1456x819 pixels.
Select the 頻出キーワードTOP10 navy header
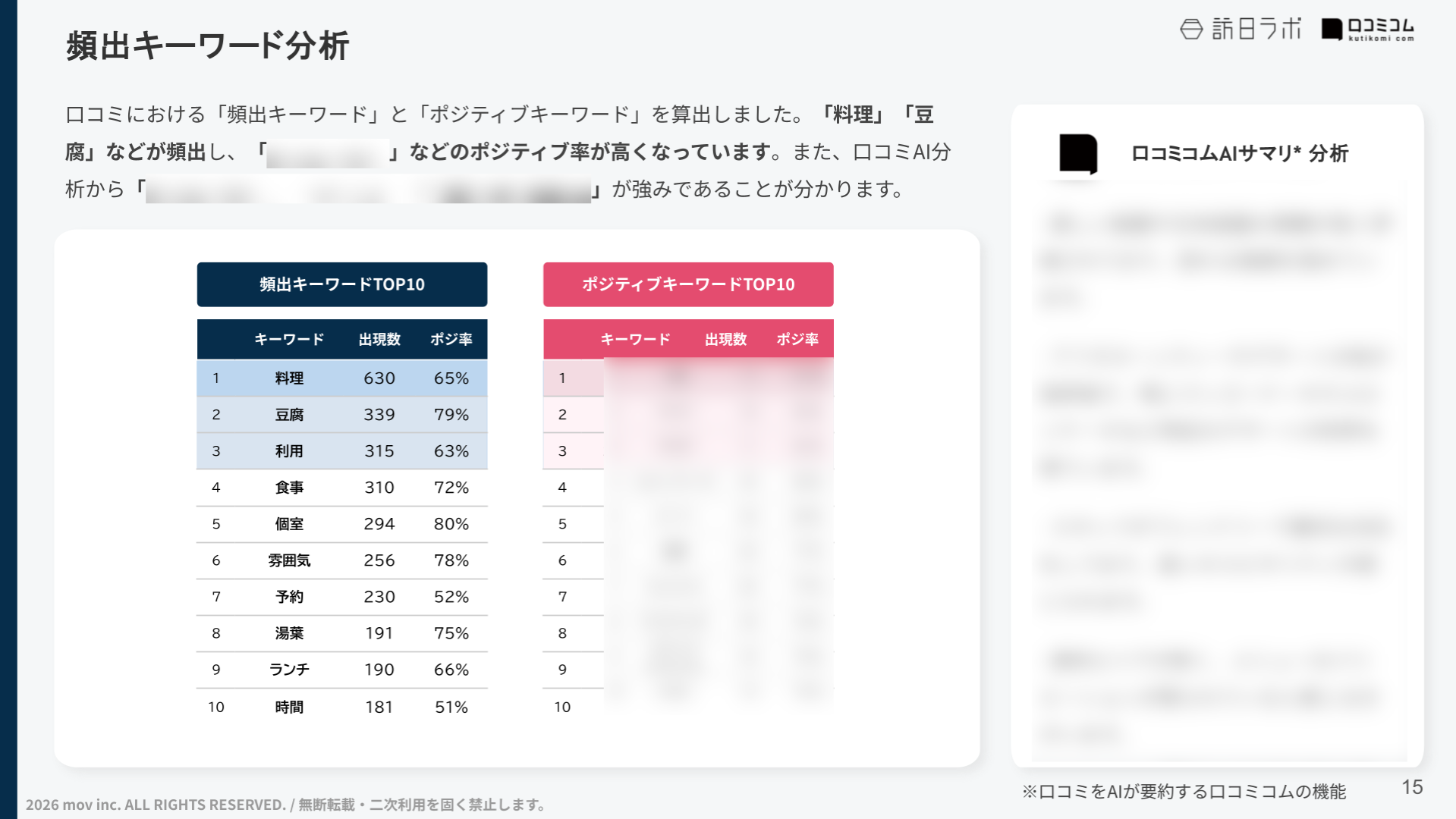pos(342,284)
